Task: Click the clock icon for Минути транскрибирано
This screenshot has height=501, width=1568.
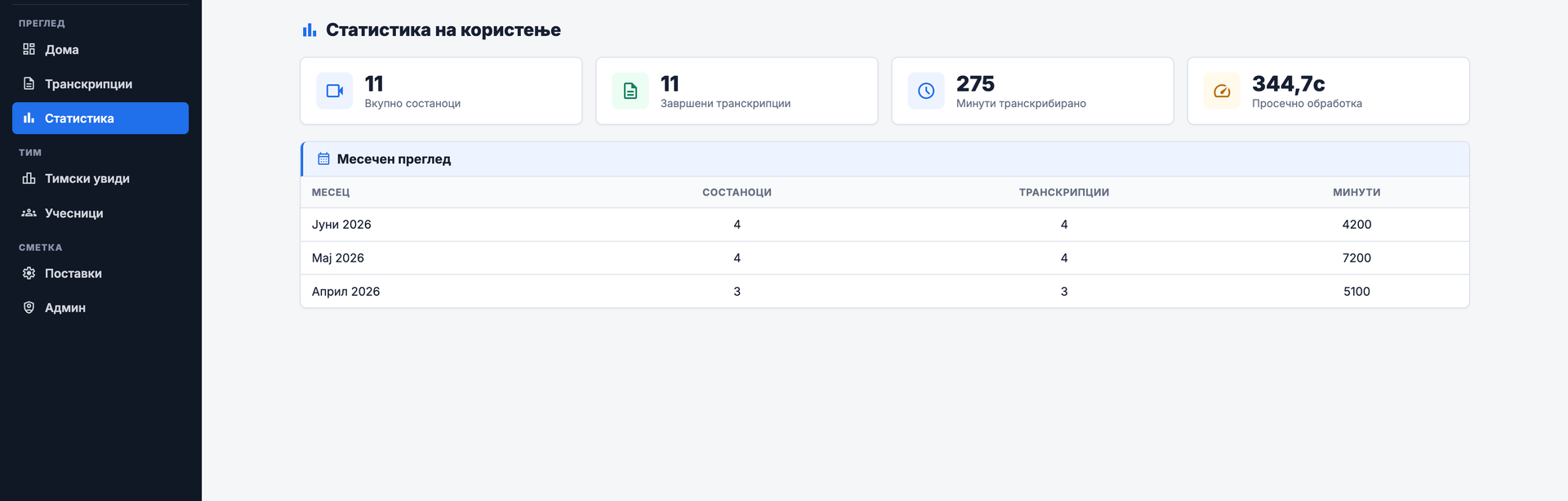Action: [926, 91]
